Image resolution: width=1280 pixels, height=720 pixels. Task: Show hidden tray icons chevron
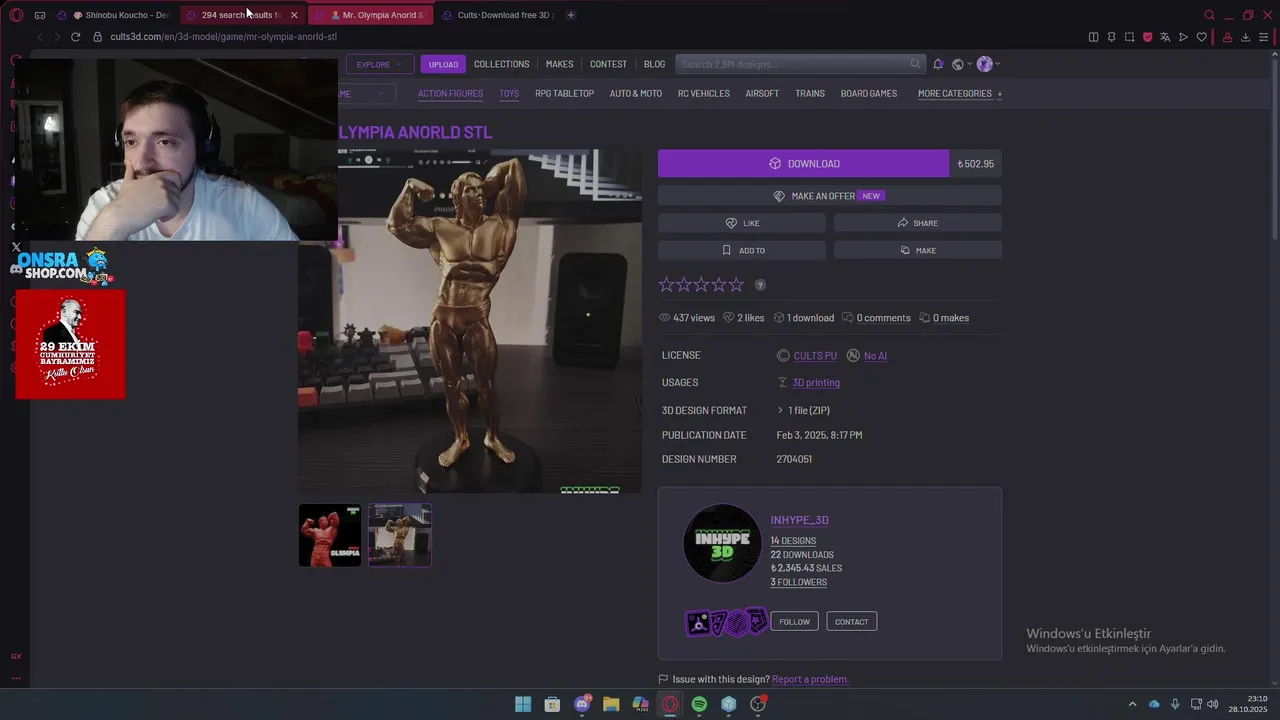[x=1132, y=704]
